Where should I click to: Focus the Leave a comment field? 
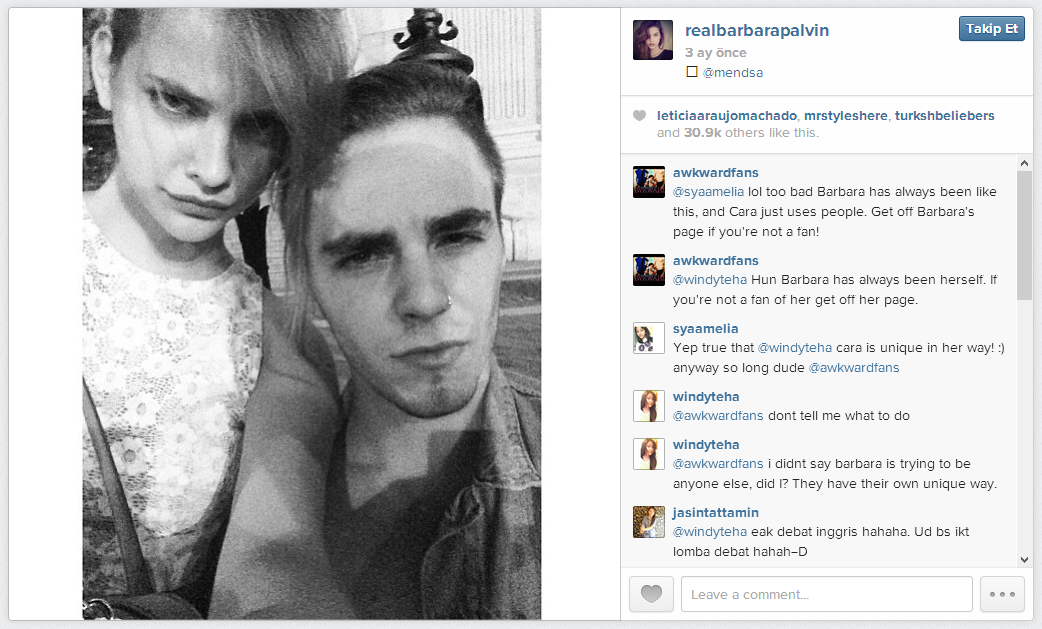pyautogui.click(x=826, y=594)
